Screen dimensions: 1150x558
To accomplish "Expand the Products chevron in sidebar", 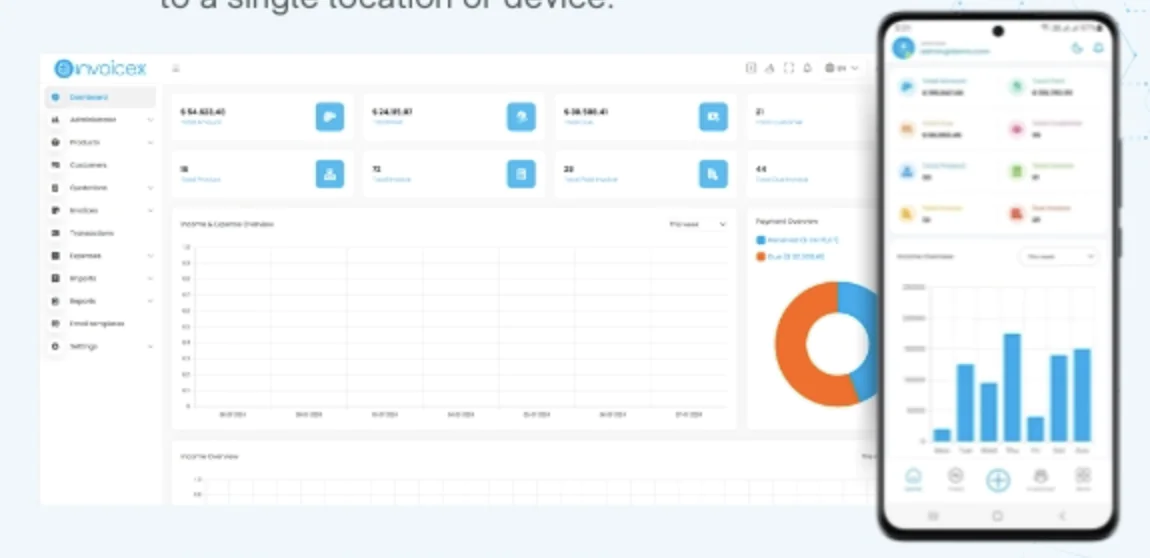I will 150,142.
